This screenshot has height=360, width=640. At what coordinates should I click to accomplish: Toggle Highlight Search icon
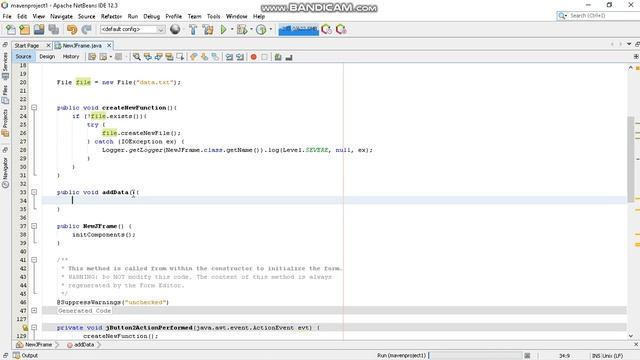169,57
